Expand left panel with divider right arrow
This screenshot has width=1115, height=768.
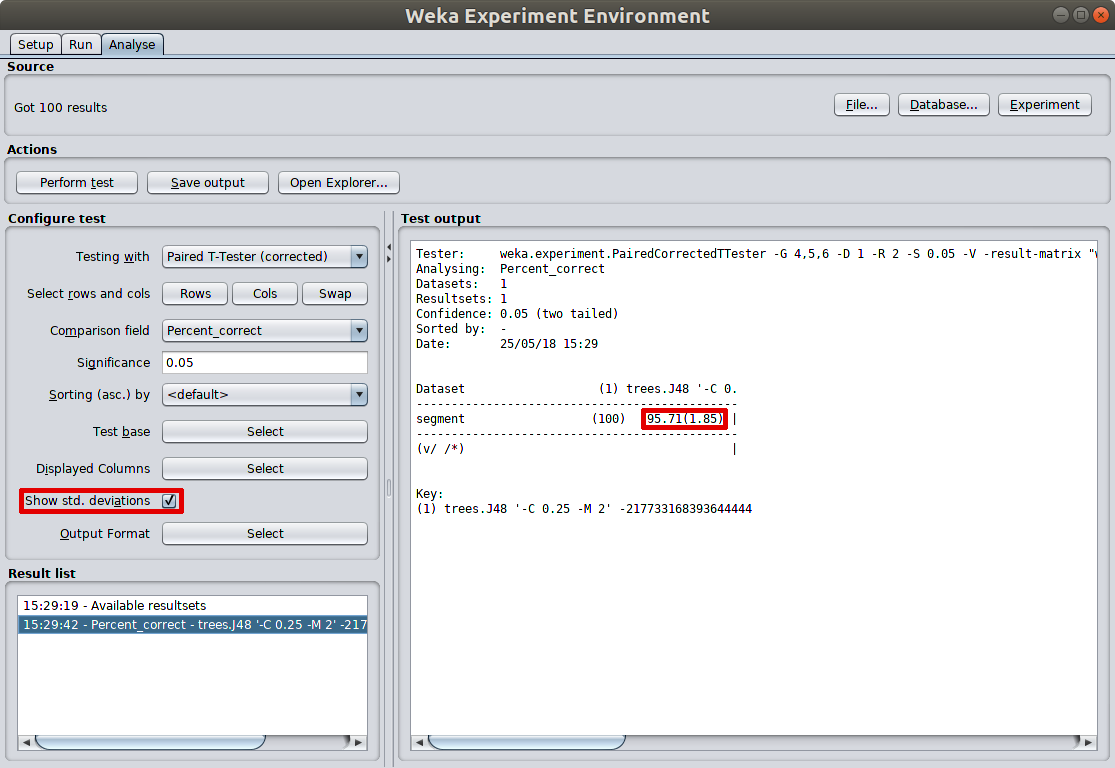coord(389,259)
